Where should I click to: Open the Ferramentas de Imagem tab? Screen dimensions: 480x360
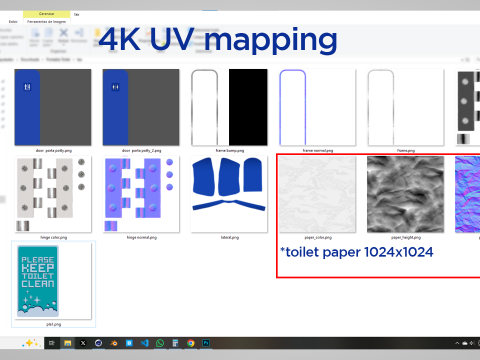point(47,22)
